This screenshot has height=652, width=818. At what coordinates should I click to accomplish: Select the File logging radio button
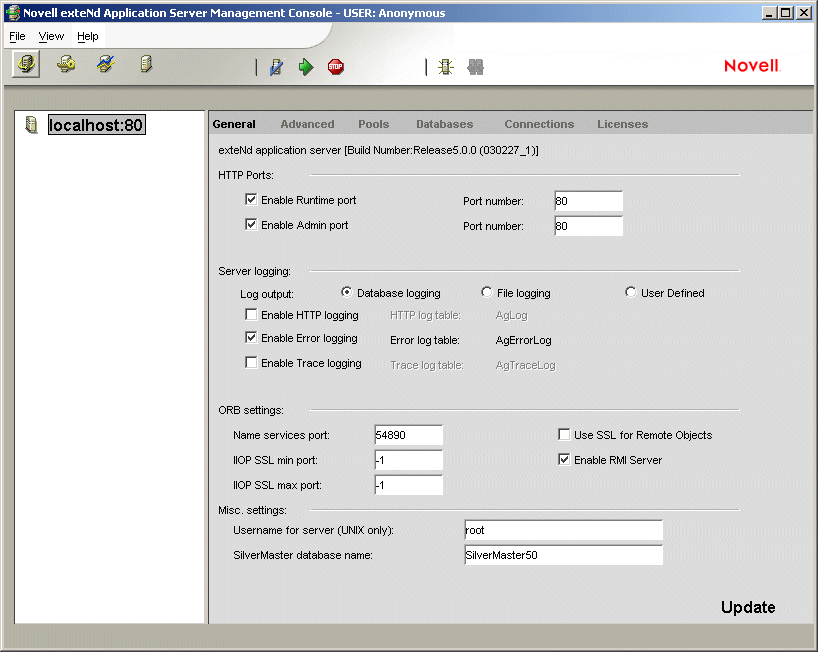pyautogui.click(x=486, y=292)
